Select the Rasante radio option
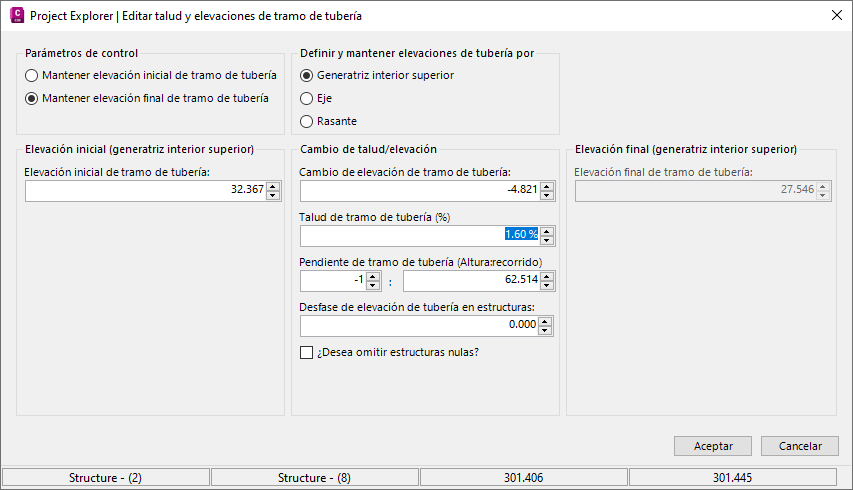The image size is (853, 490). point(308,121)
